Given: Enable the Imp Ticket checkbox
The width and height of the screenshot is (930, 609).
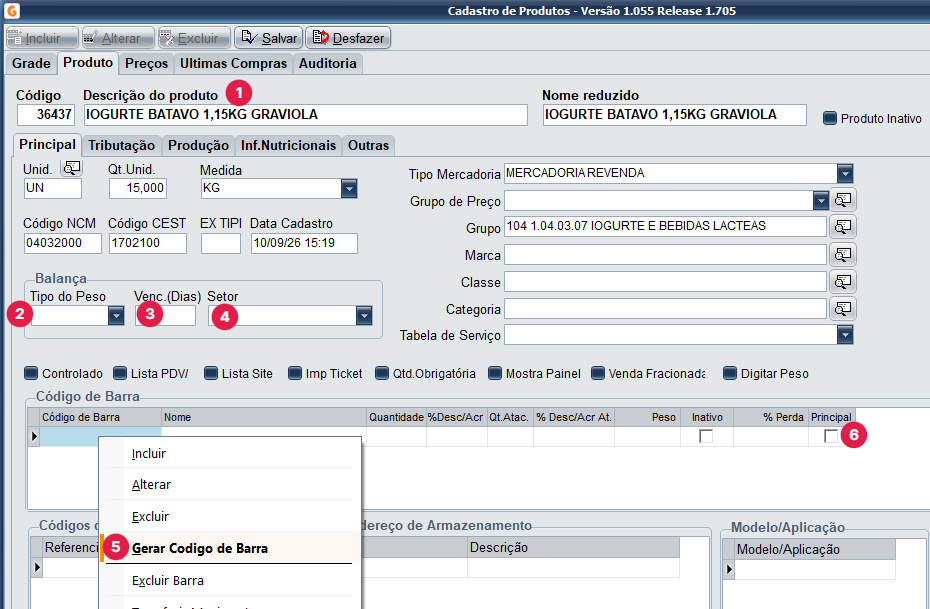Looking at the screenshot, I should (295, 374).
